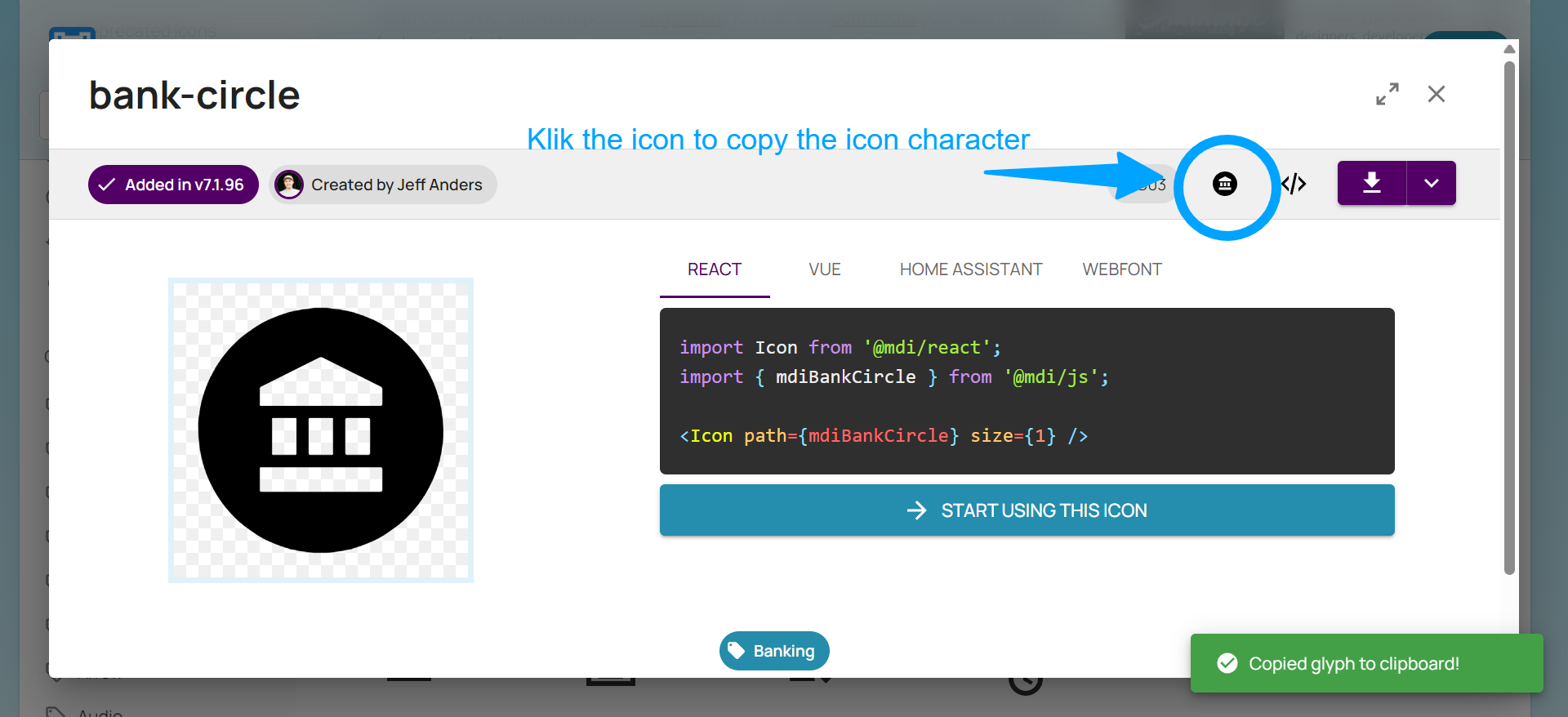Close the bank-circle details dialog
Screen dimensions: 1568x717
(x=1436, y=95)
